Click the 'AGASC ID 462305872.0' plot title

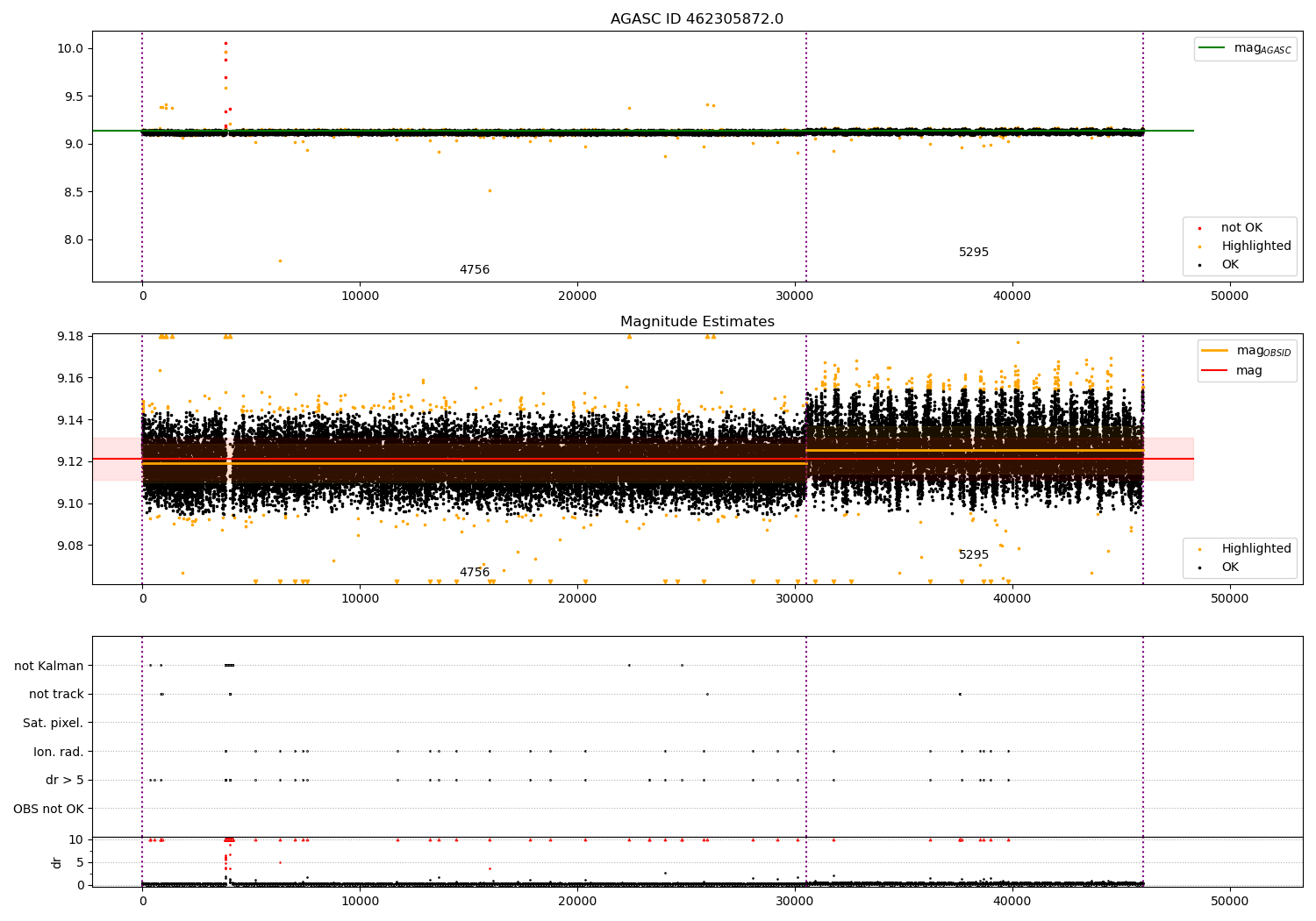point(697,19)
